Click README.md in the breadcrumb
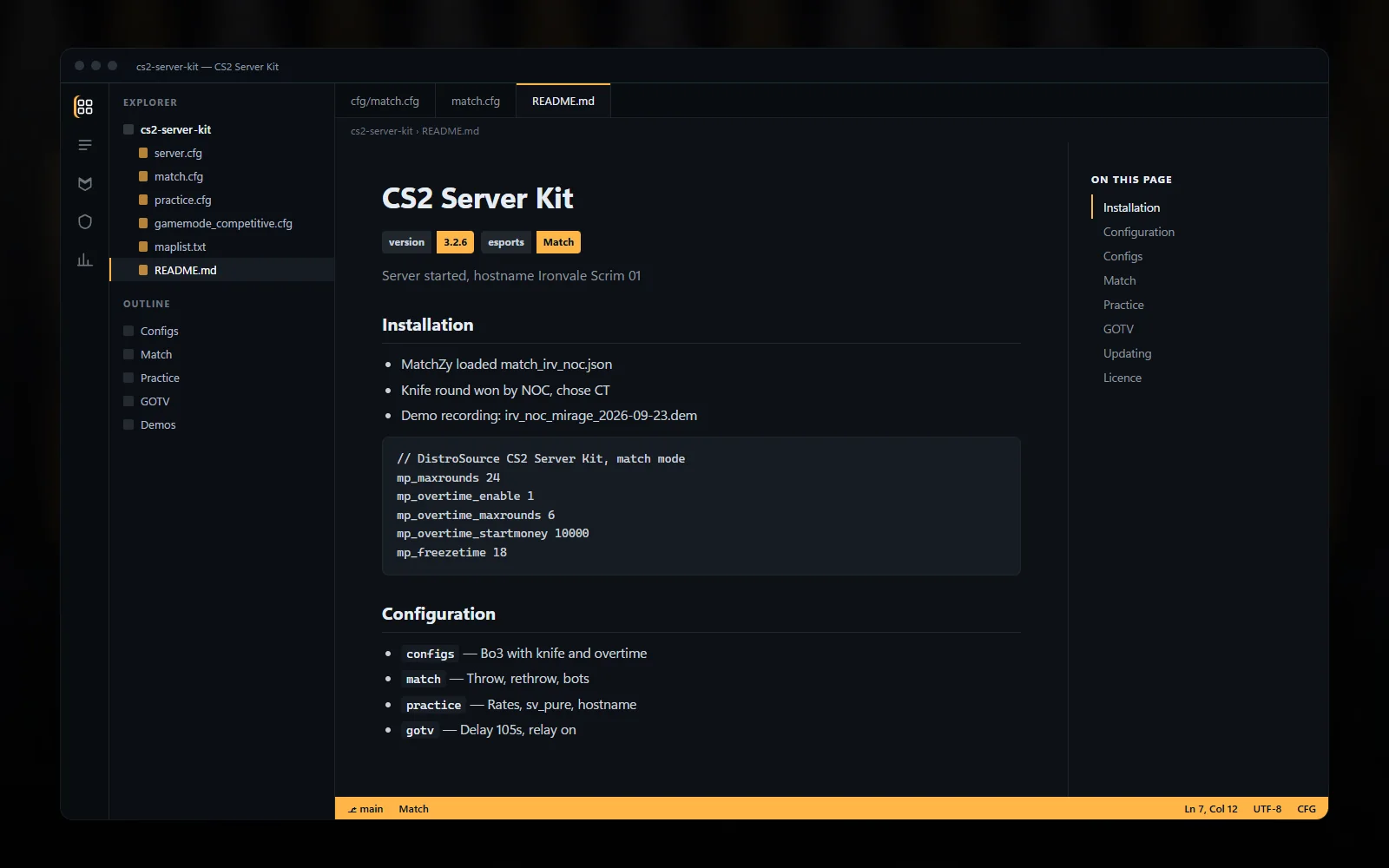The image size is (1389, 868). (450, 131)
